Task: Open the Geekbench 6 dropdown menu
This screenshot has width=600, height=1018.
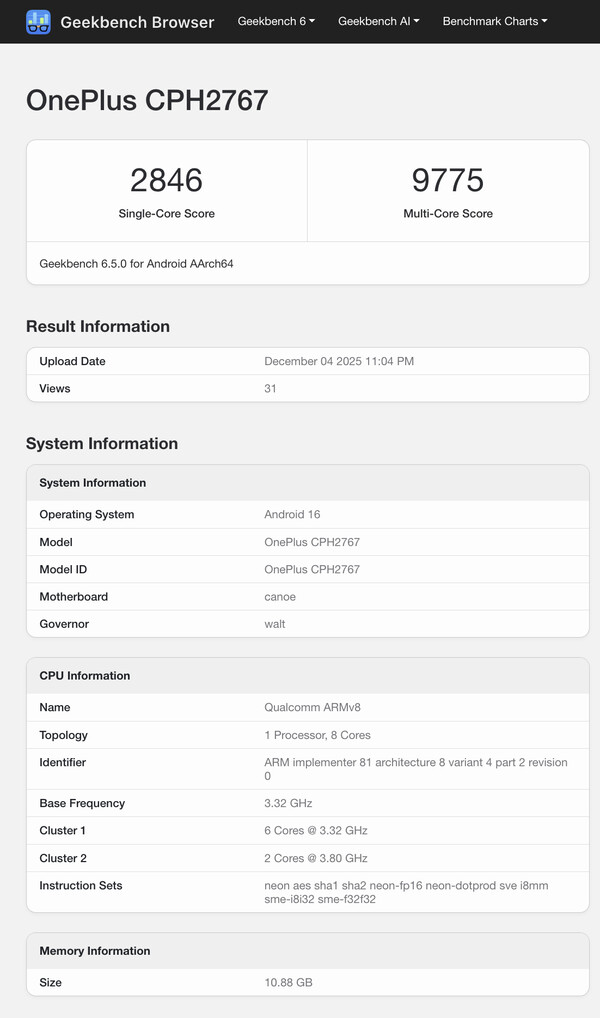Action: coord(275,21)
